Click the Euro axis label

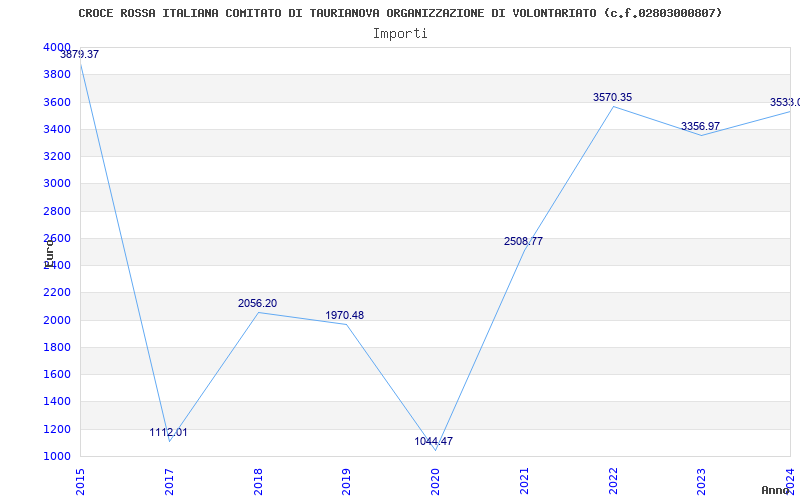pyautogui.click(x=49, y=253)
